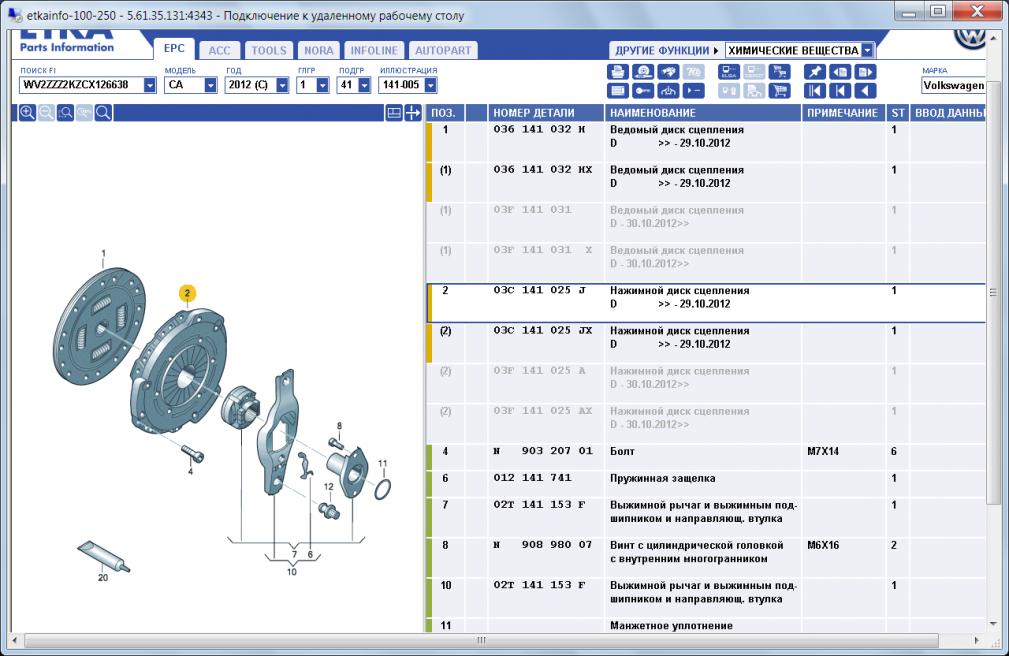Click the Volkswagen logo
The height and width of the screenshot is (656, 1009).
pyautogui.click(x=969, y=39)
